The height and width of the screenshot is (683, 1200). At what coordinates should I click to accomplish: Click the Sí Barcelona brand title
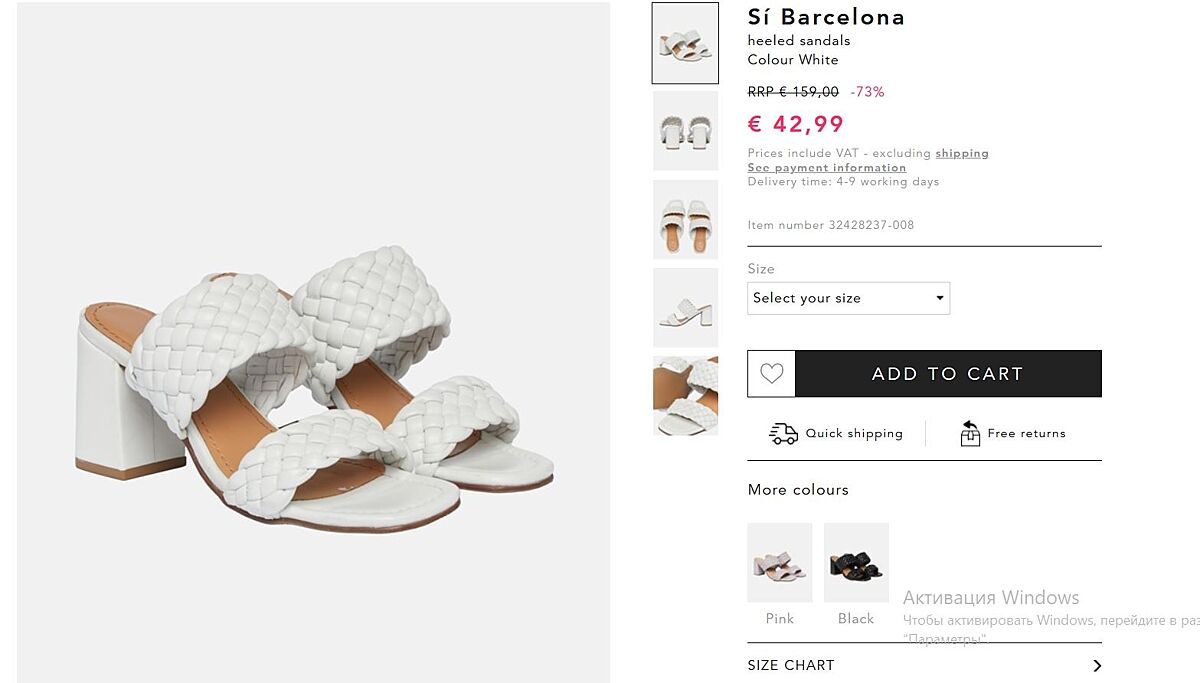[826, 17]
